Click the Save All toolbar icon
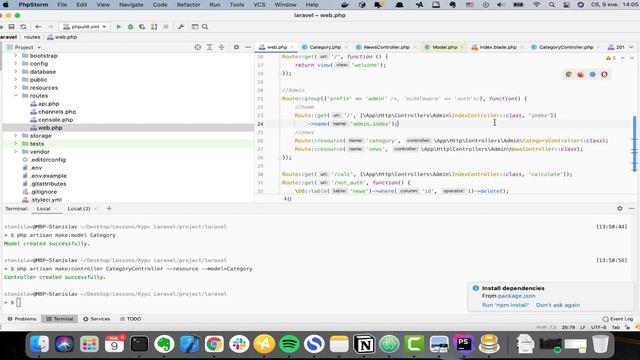Viewport: 640px width, 360px height. pos(11,27)
